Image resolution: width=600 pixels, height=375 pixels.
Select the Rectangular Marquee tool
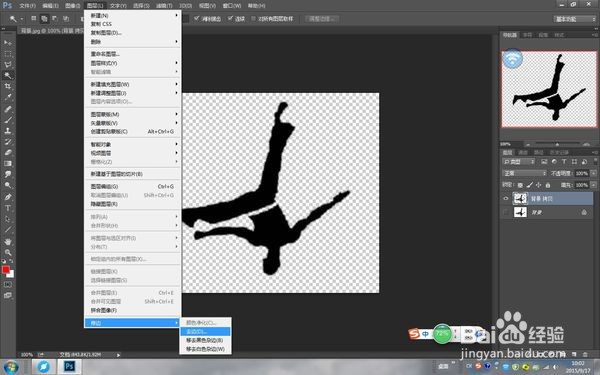pos(8,54)
